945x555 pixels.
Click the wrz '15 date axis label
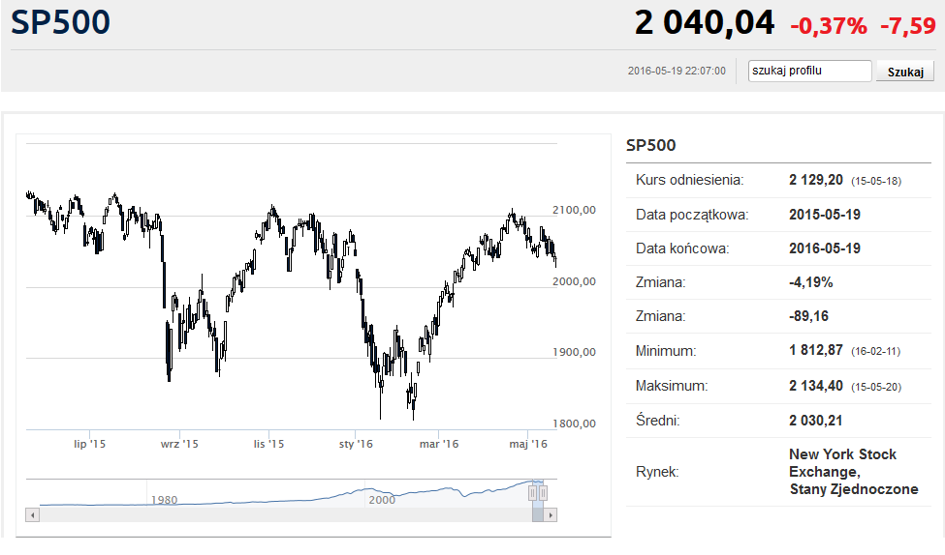pos(179,443)
